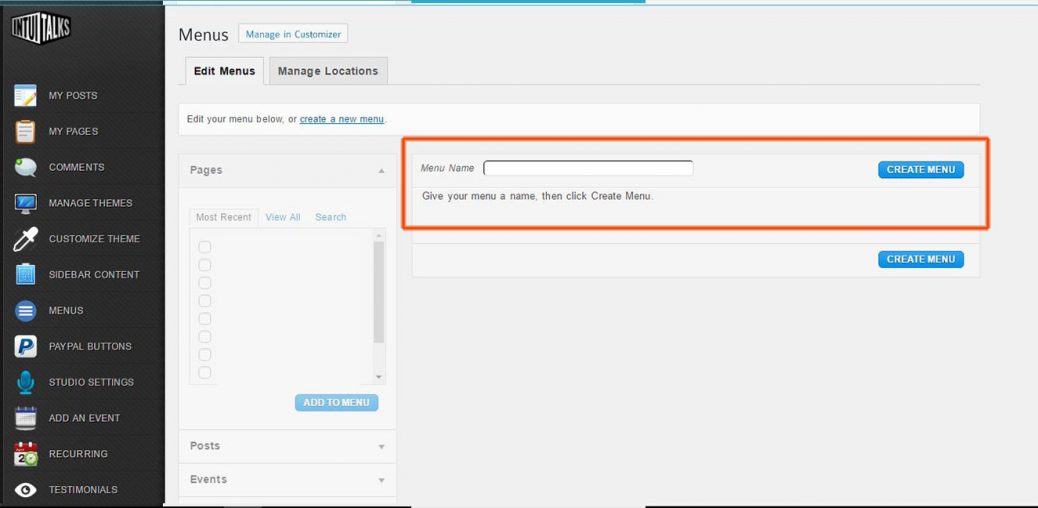The image size is (1038, 508).
Task: Open MY POSTS sidebar label
Action: (73, 95)
